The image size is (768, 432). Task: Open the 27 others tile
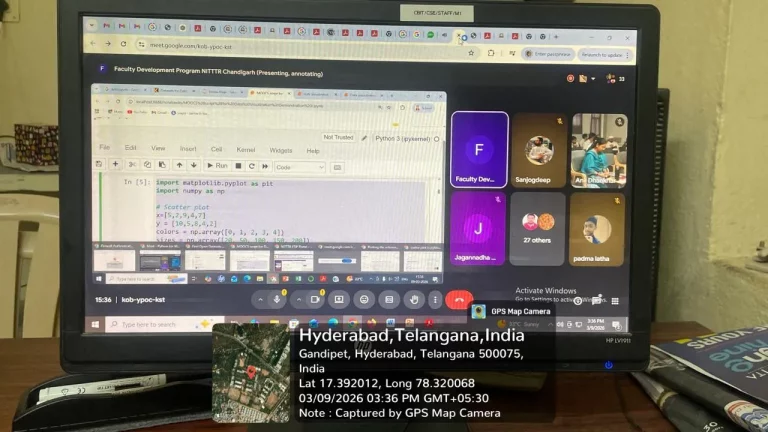[x=537, y=229]
